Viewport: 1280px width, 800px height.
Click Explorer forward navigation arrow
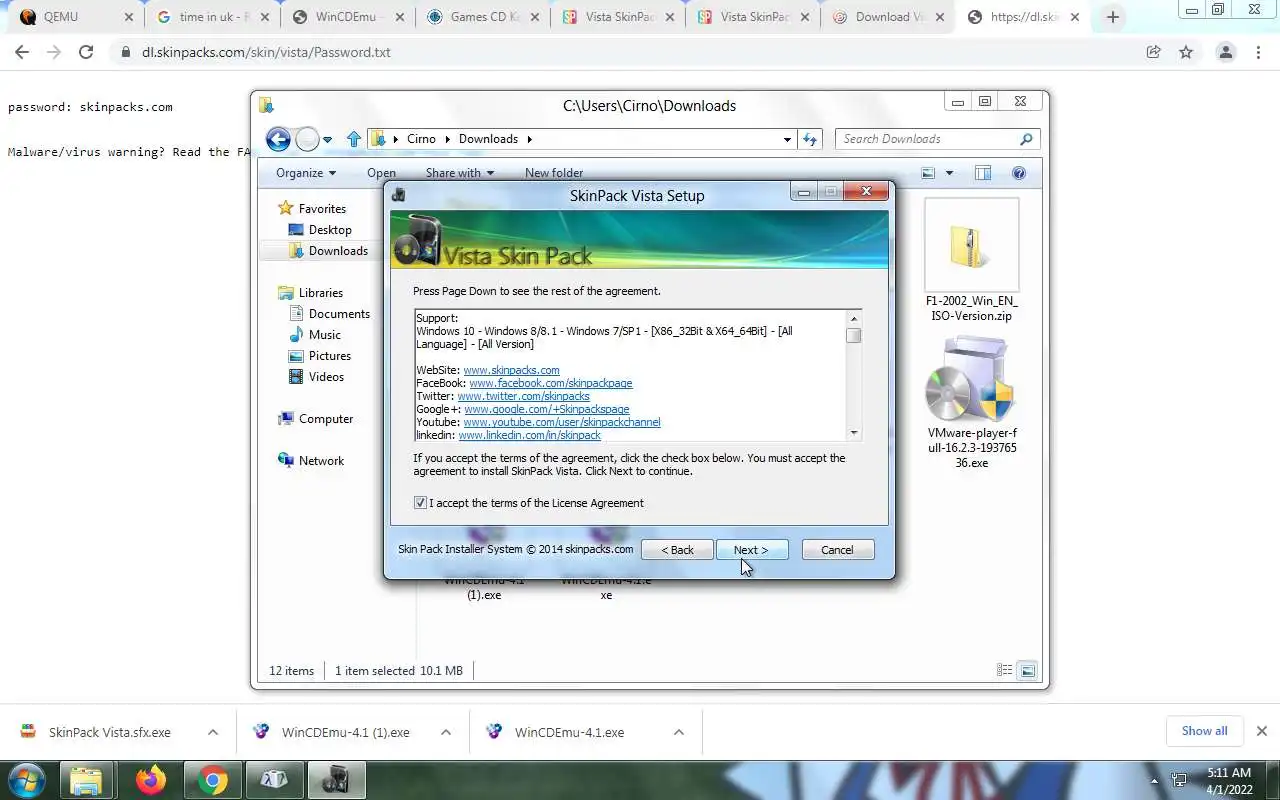307,139
